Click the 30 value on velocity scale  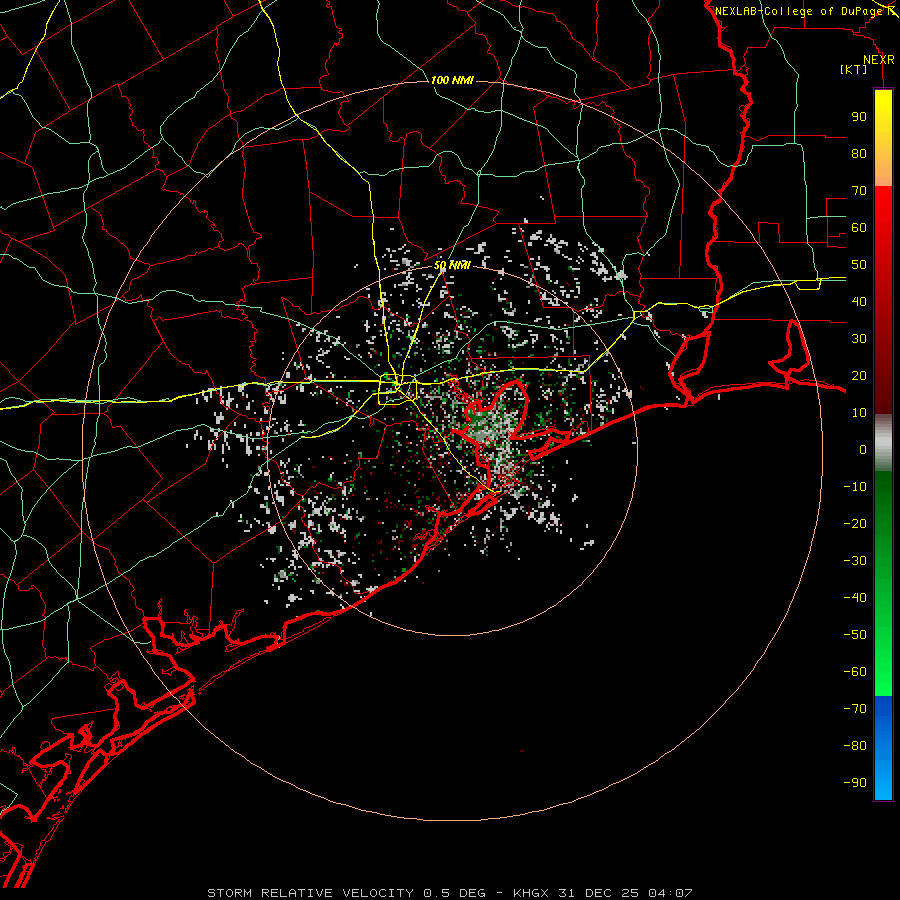coord(859,339)
